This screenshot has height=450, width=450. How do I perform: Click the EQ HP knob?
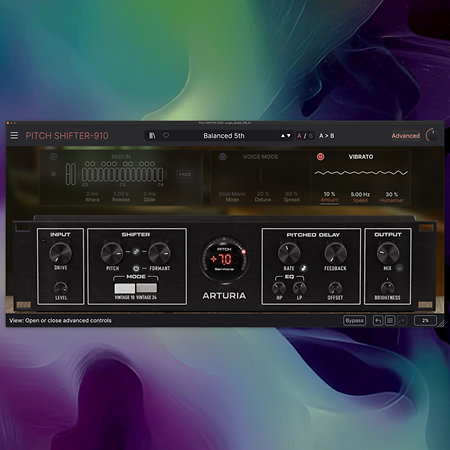point(279,288)
